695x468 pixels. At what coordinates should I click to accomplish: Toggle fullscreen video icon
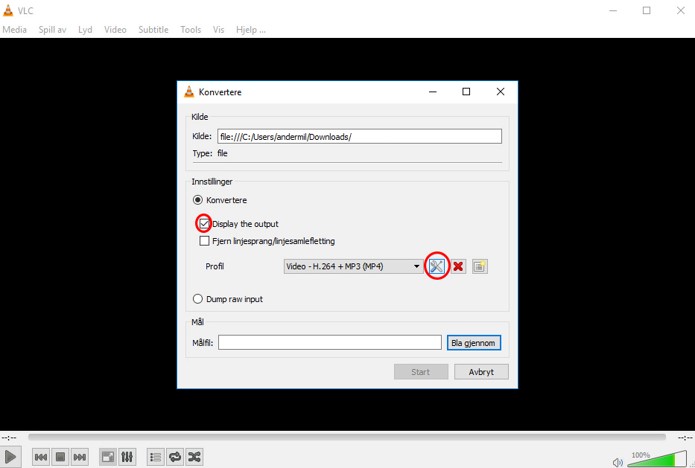pos(108,456)
